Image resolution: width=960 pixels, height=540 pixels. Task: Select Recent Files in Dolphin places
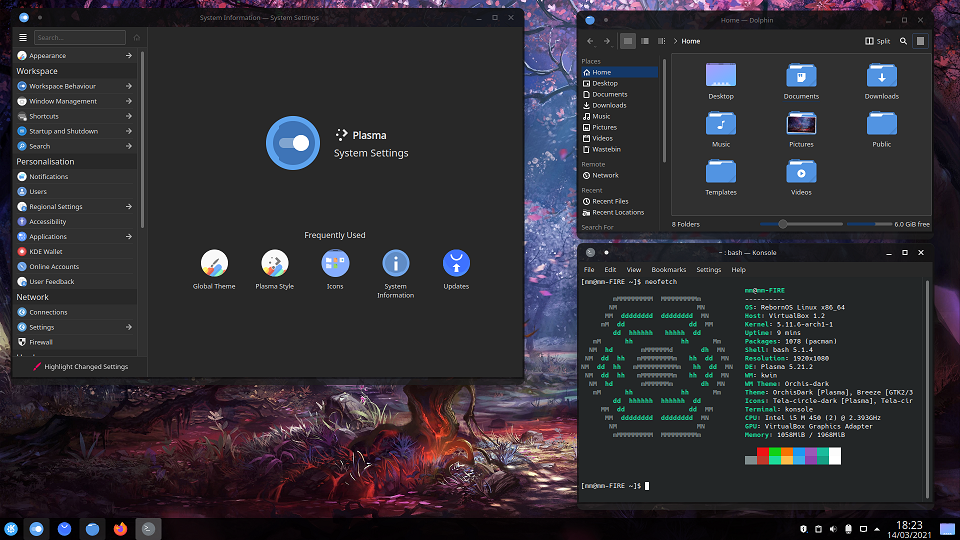[620, 201]
